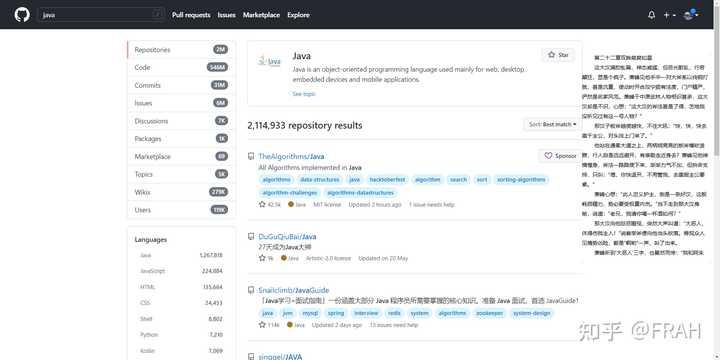720x360 pixels.
Task: Go to Marketplace in top navigation
Action: (x=261, y=15)
